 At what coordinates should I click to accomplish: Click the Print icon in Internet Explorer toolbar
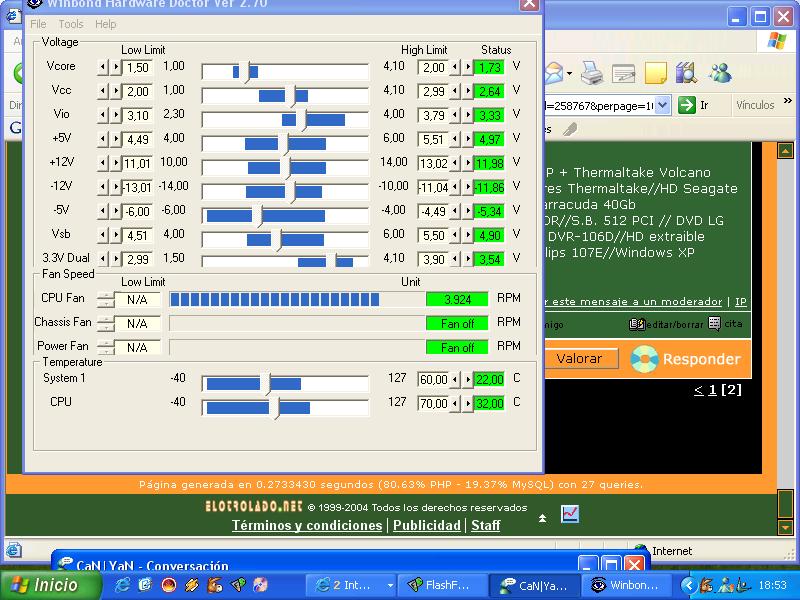pos(592,73)
